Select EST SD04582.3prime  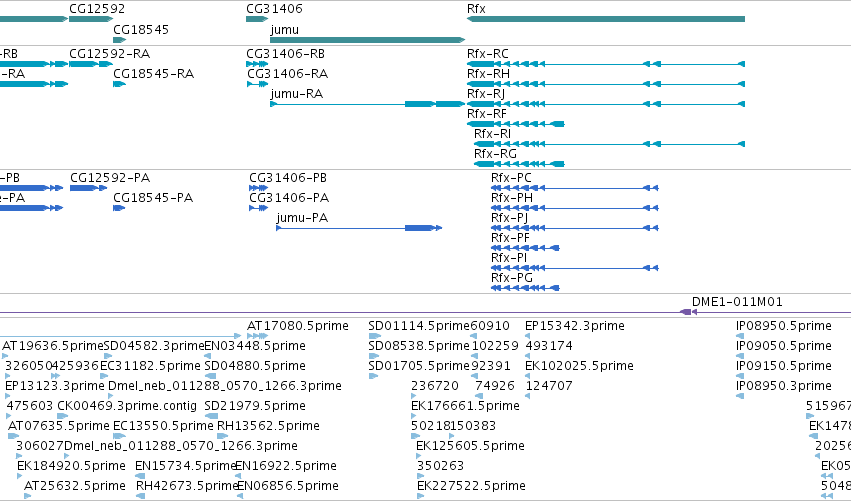pyautogui.click(x=154, y=346)
